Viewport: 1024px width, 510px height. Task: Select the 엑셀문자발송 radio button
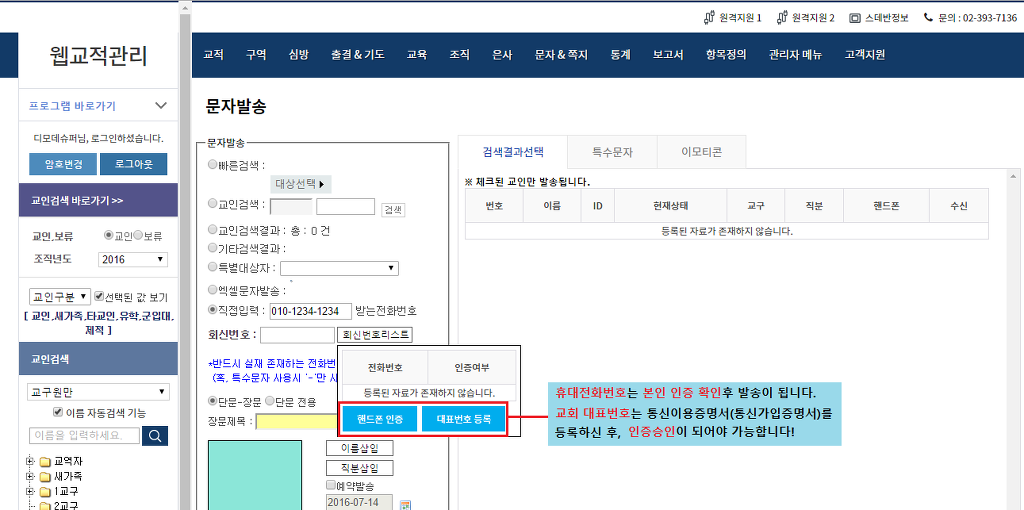212,289
